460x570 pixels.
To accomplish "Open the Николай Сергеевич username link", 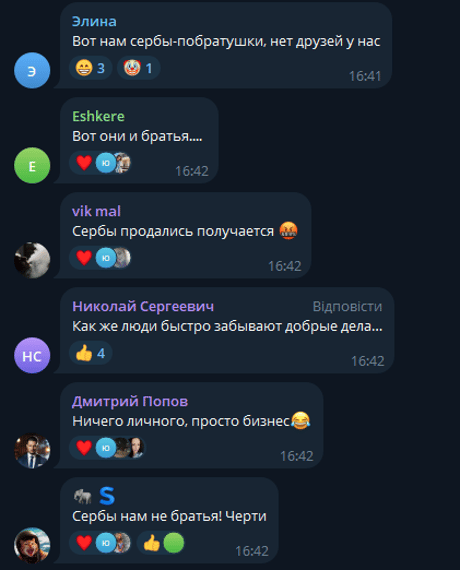I will click(143, 306).
